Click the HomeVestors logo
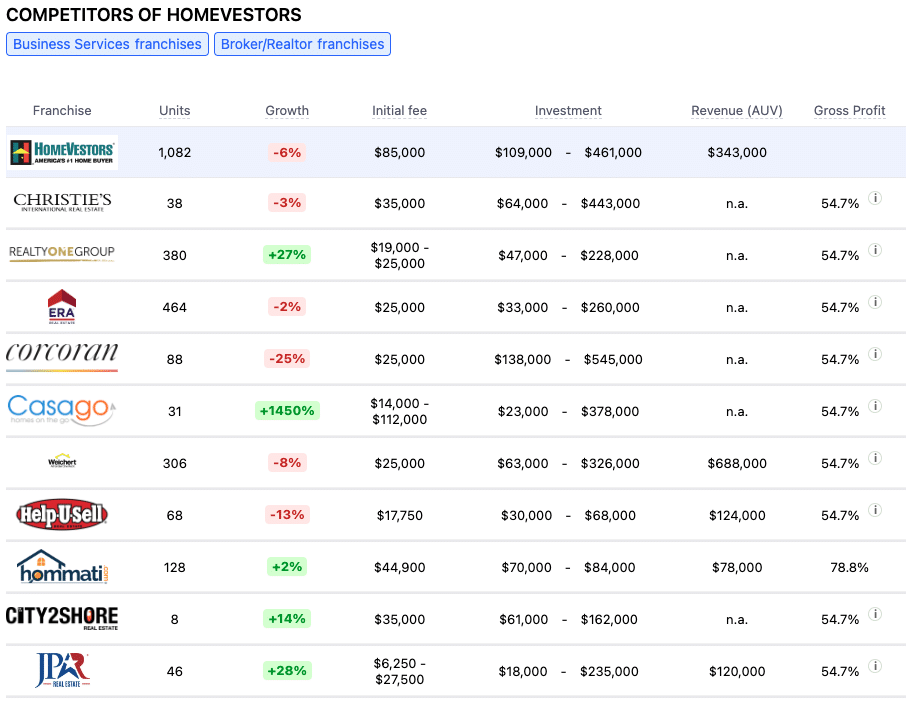910x711 pixels. tap(63, 153)
